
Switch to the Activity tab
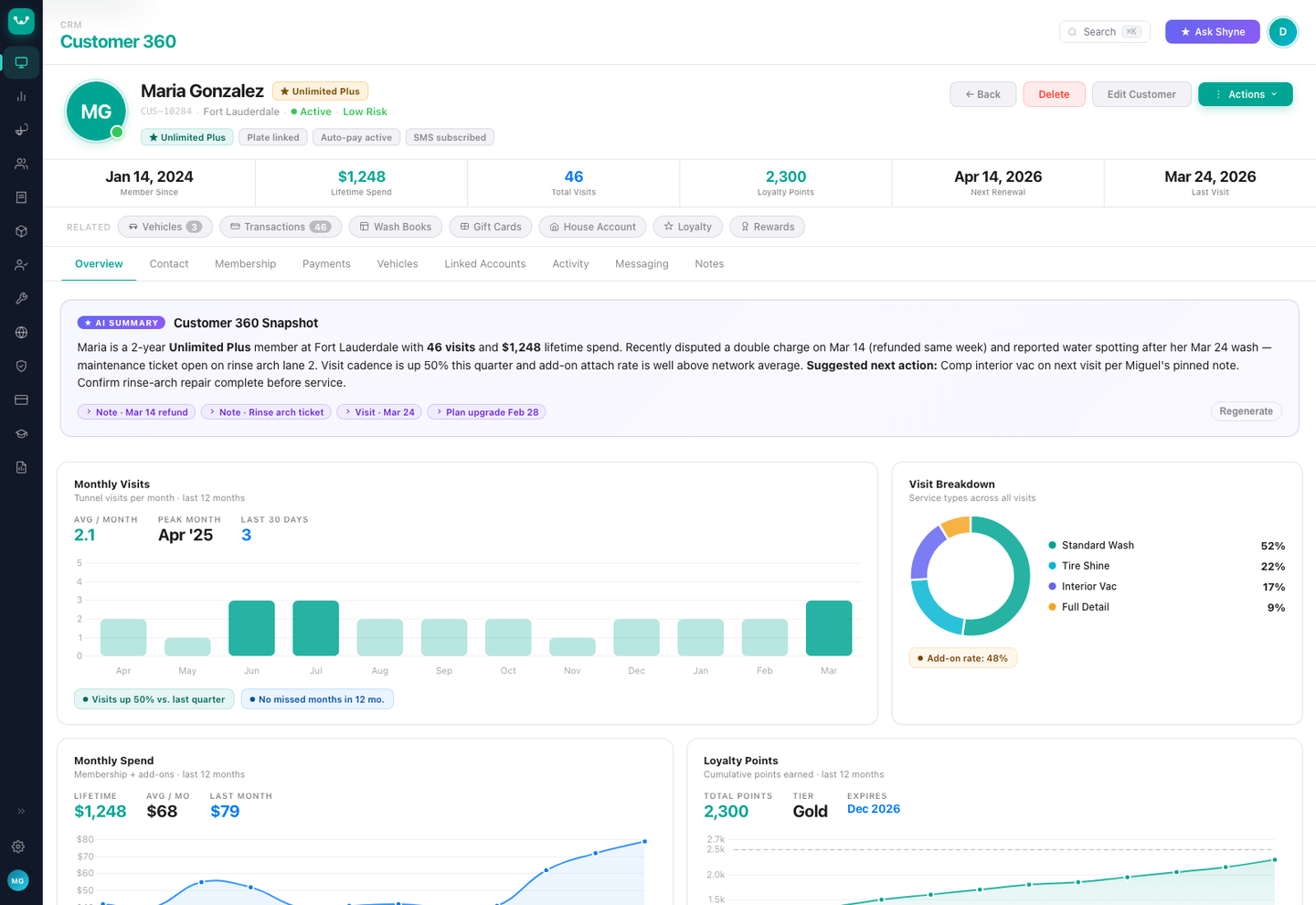570,264
